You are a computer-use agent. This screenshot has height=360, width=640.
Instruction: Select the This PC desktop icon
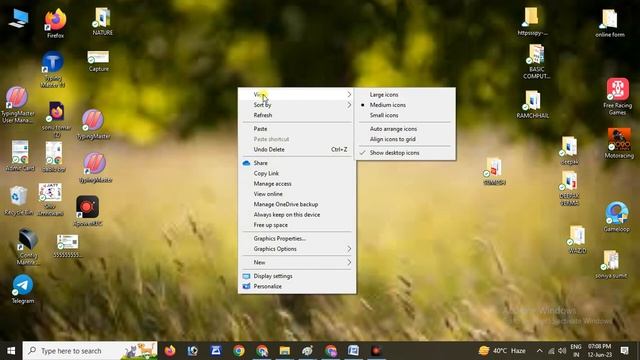[x=18, y=19]
